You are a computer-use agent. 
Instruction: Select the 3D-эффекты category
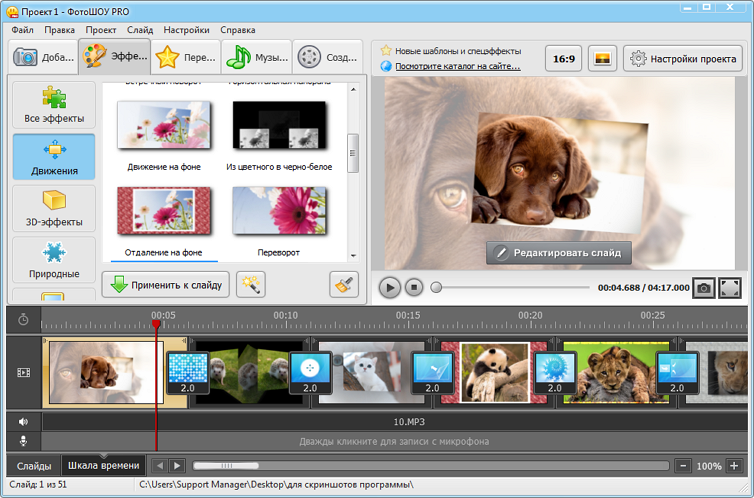[x=54, y=208]
